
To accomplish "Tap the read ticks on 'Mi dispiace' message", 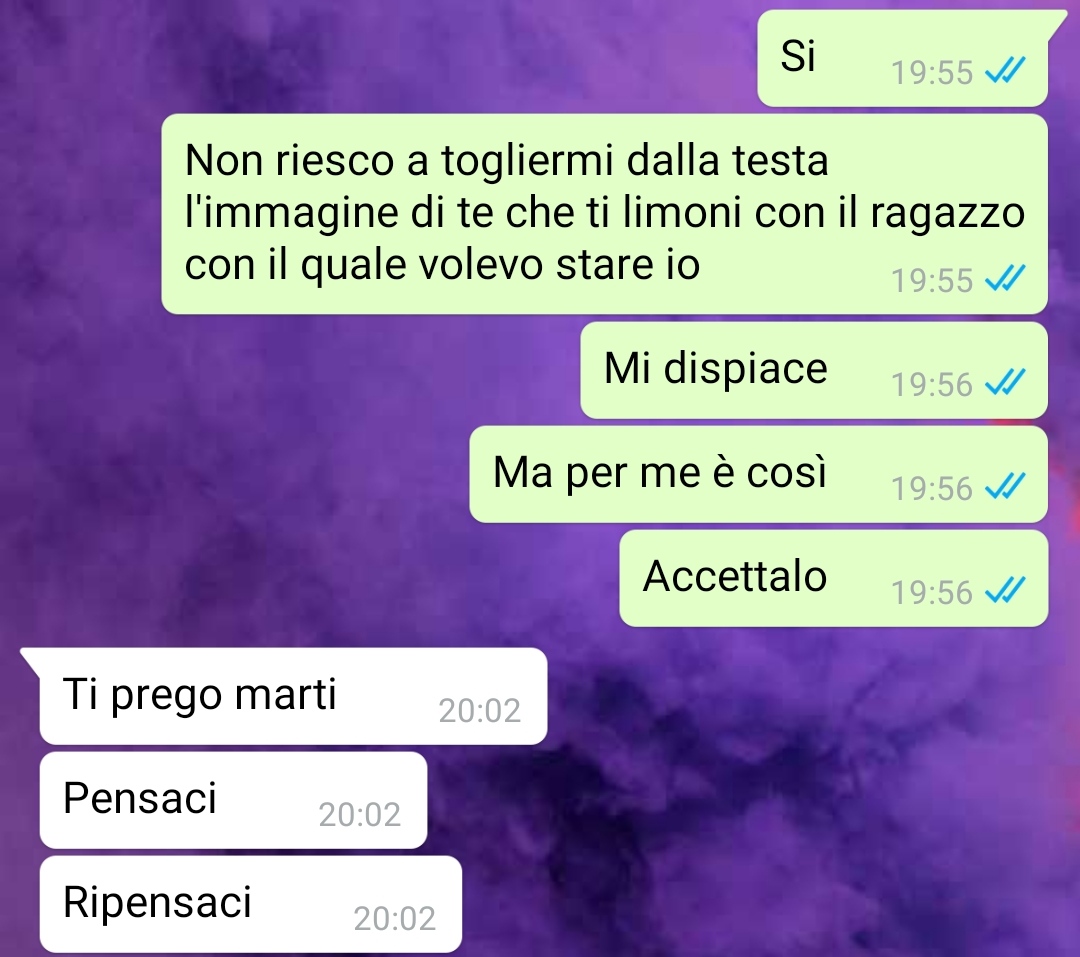I will [x=1005, y=382].
